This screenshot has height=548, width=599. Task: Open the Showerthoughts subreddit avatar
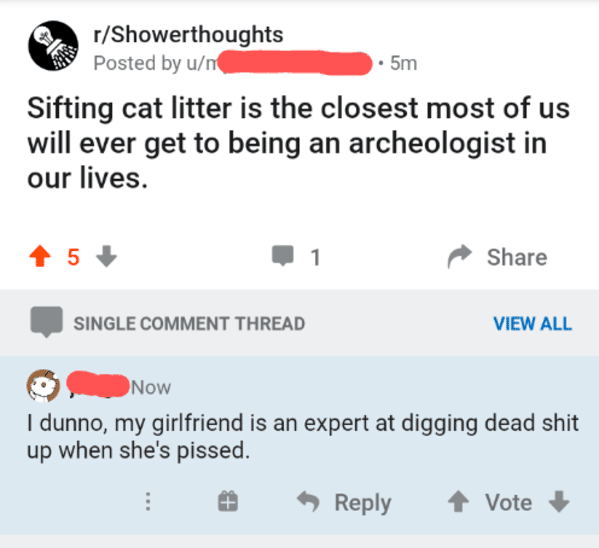coord(53,45)
